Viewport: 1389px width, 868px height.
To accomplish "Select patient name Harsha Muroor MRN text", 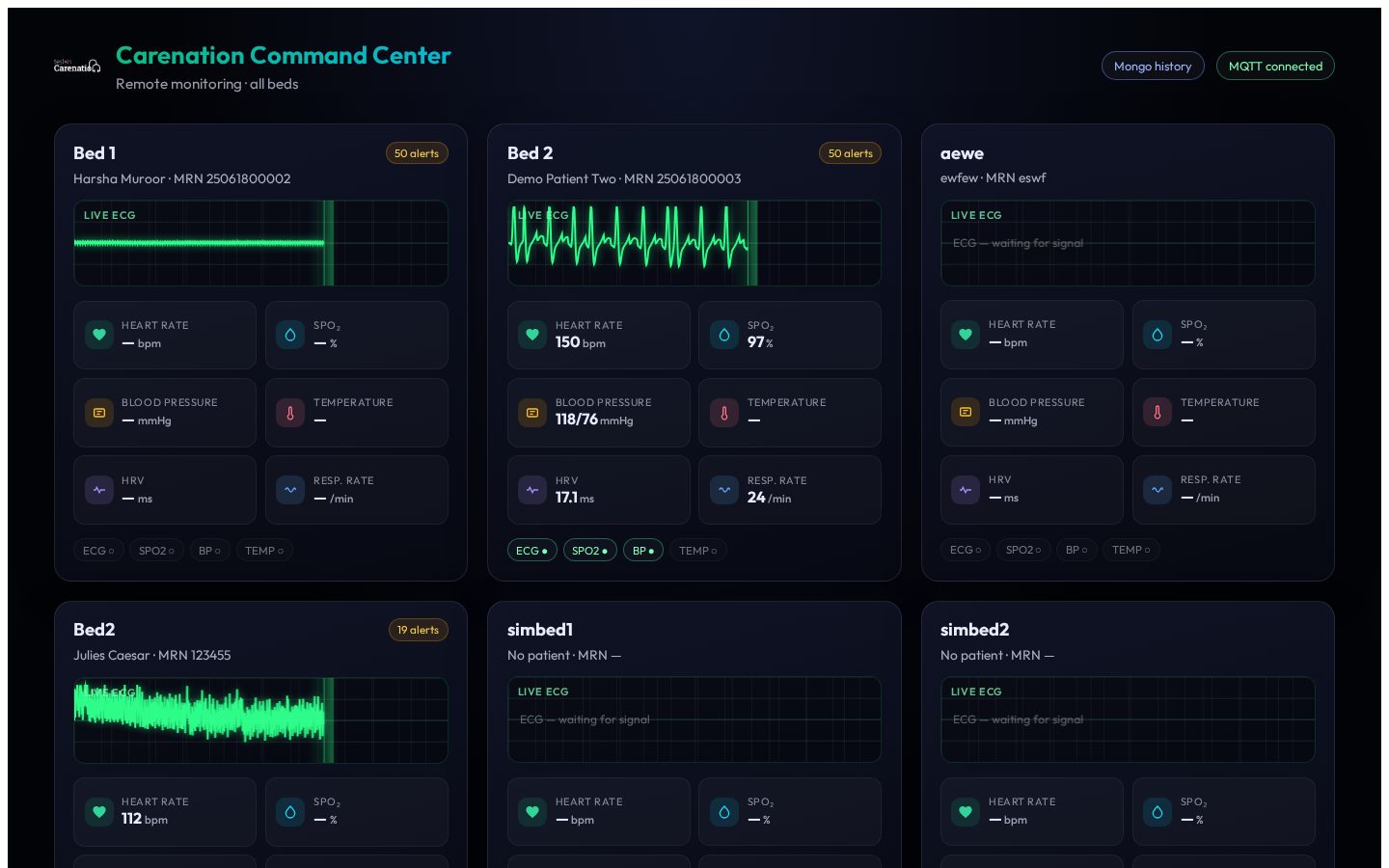I will coord(181,178).
